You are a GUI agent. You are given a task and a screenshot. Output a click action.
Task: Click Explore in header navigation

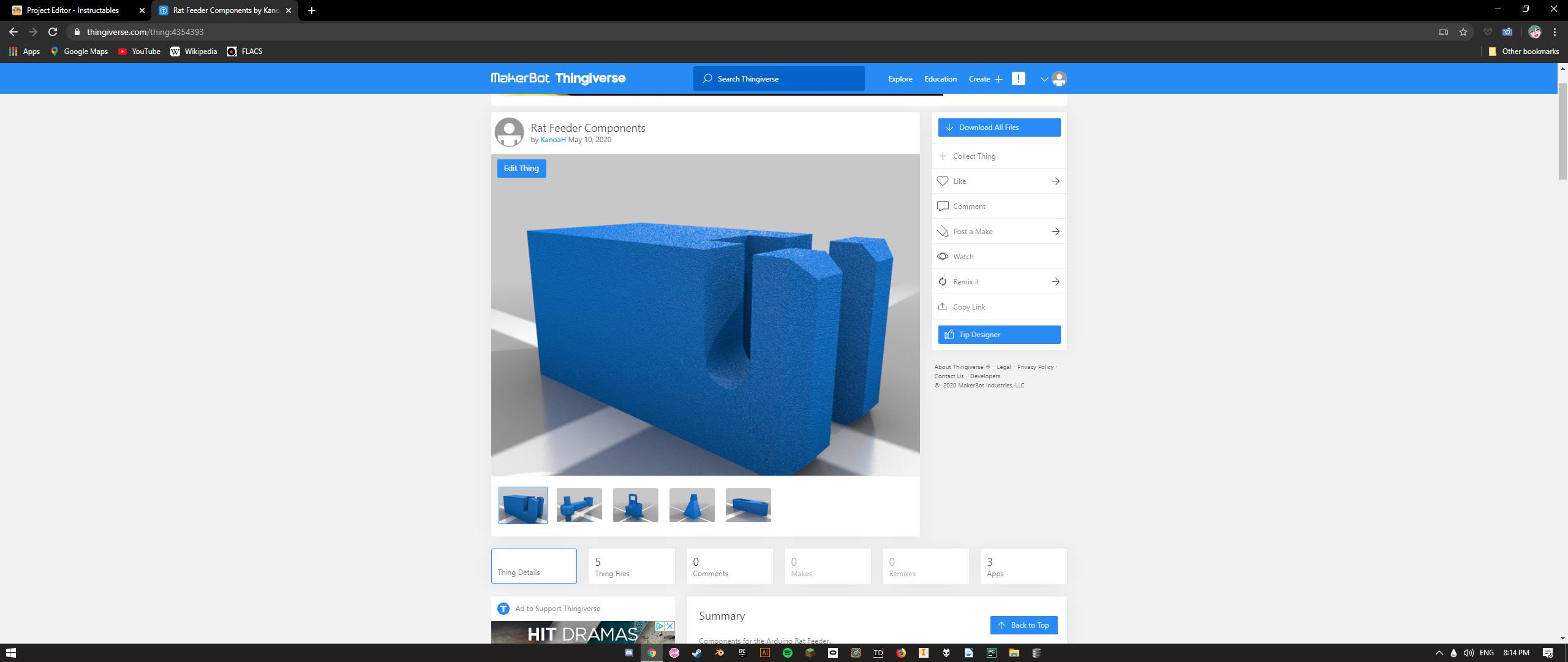point(900,78)
